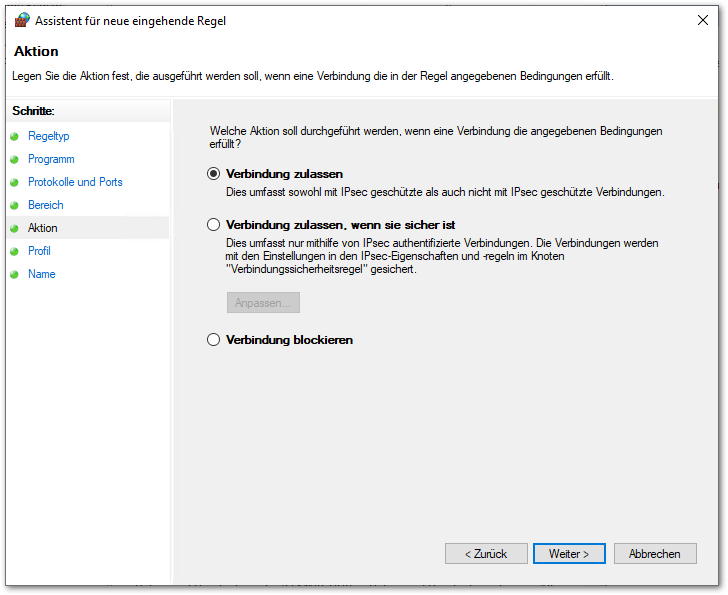Go to the Regeltyp step label
728x595 pixels.
click(48, 136)
